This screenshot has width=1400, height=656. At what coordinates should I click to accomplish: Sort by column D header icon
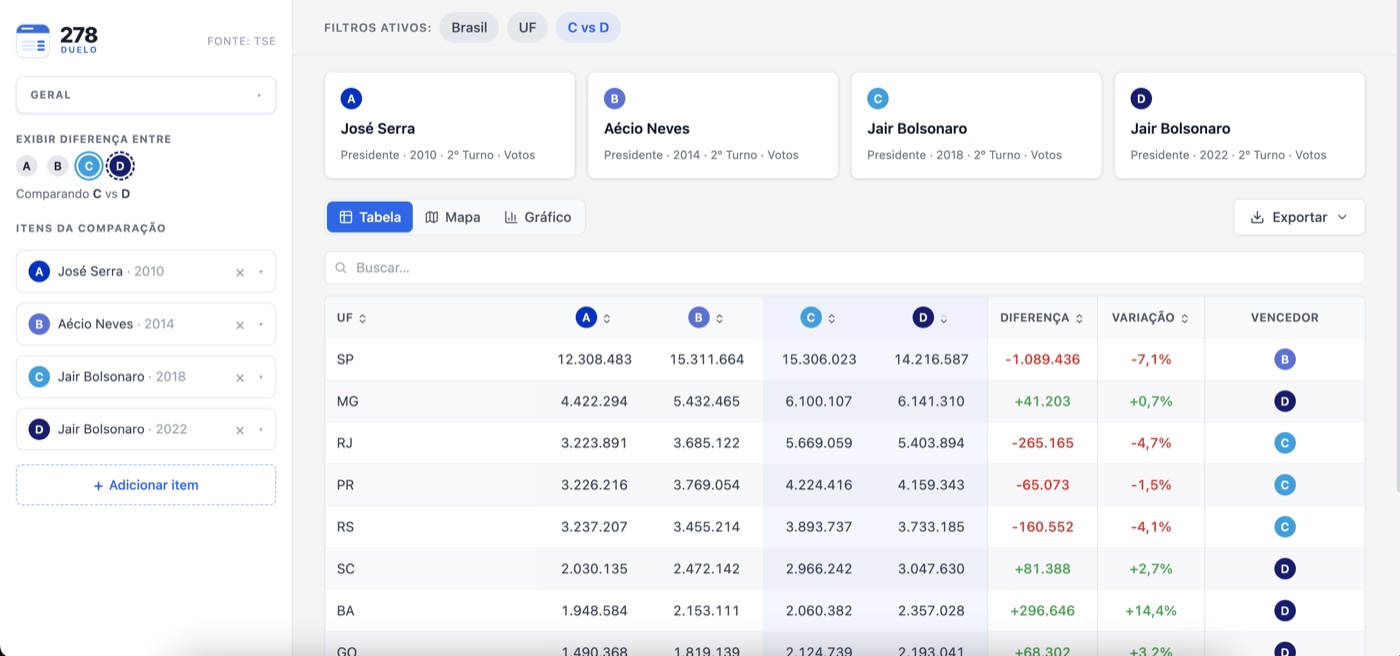[x=923, y=318]
